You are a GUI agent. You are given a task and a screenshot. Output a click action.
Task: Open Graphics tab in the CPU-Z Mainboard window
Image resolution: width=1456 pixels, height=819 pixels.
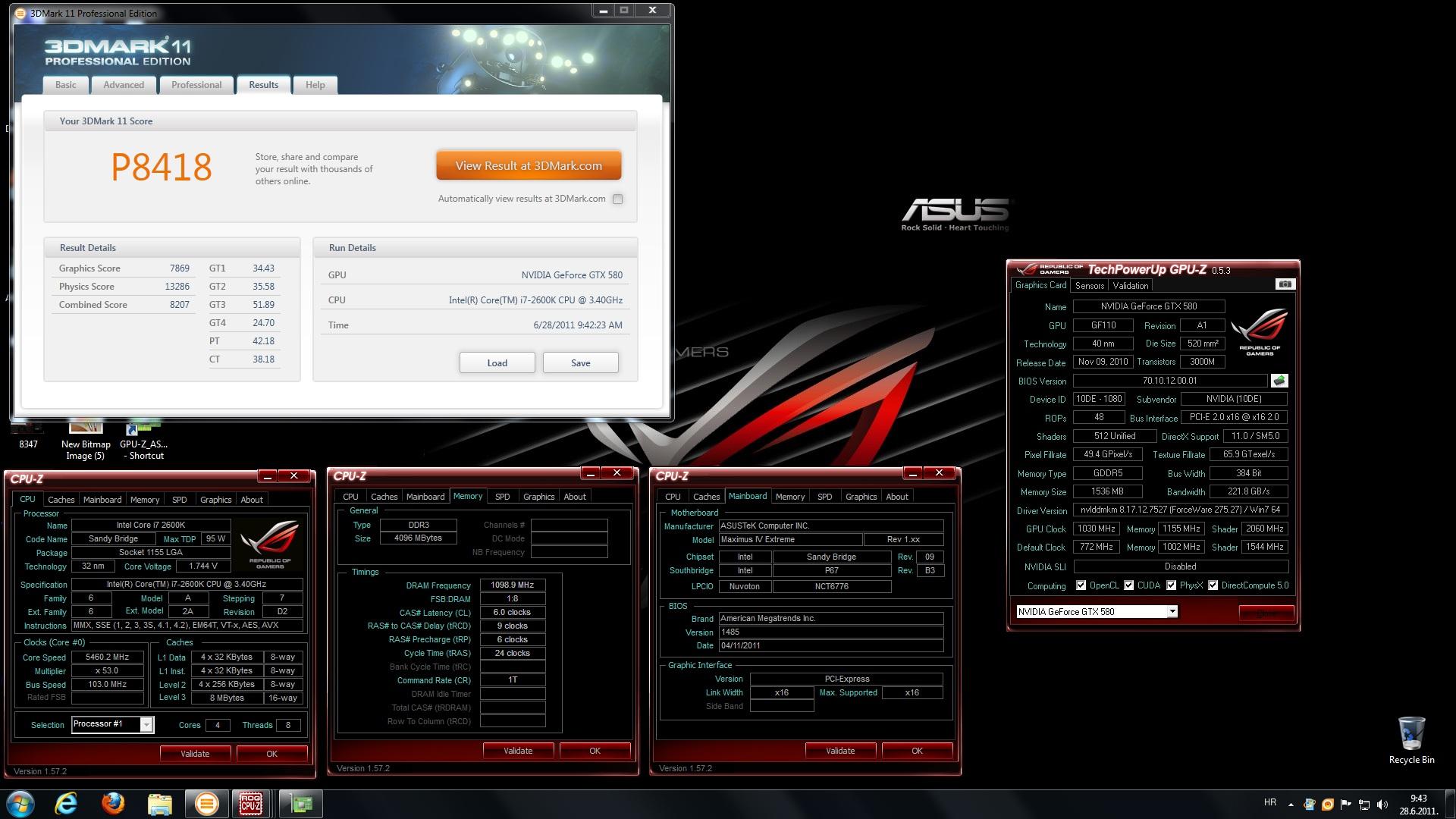[861, 497]
